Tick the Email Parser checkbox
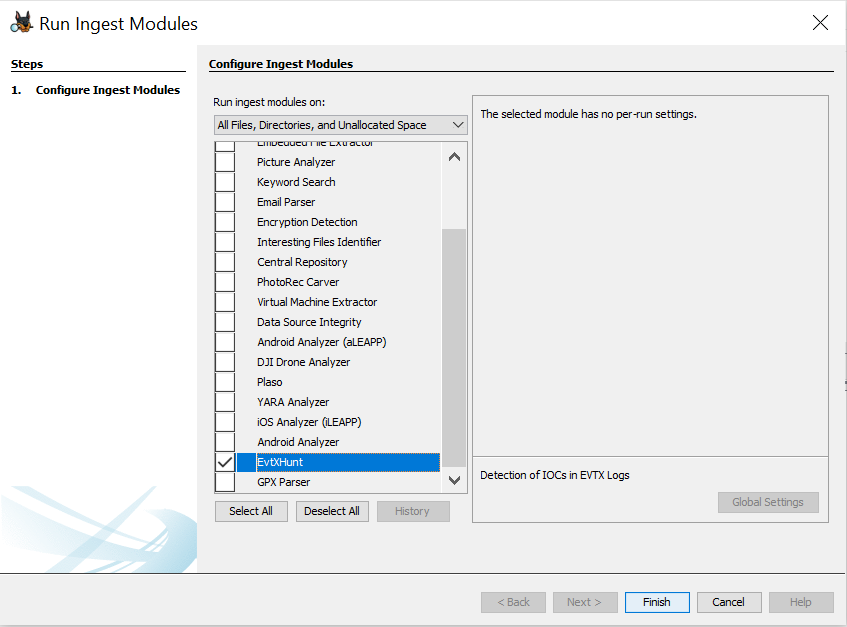847x627 pixels. pos(225,202)
